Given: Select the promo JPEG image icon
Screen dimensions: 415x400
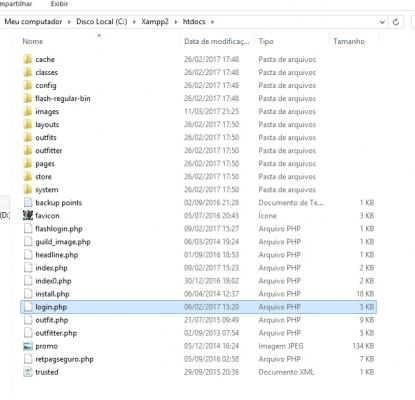Looking at the screenshot, I should pyautogui.click(x=28, y=346).
